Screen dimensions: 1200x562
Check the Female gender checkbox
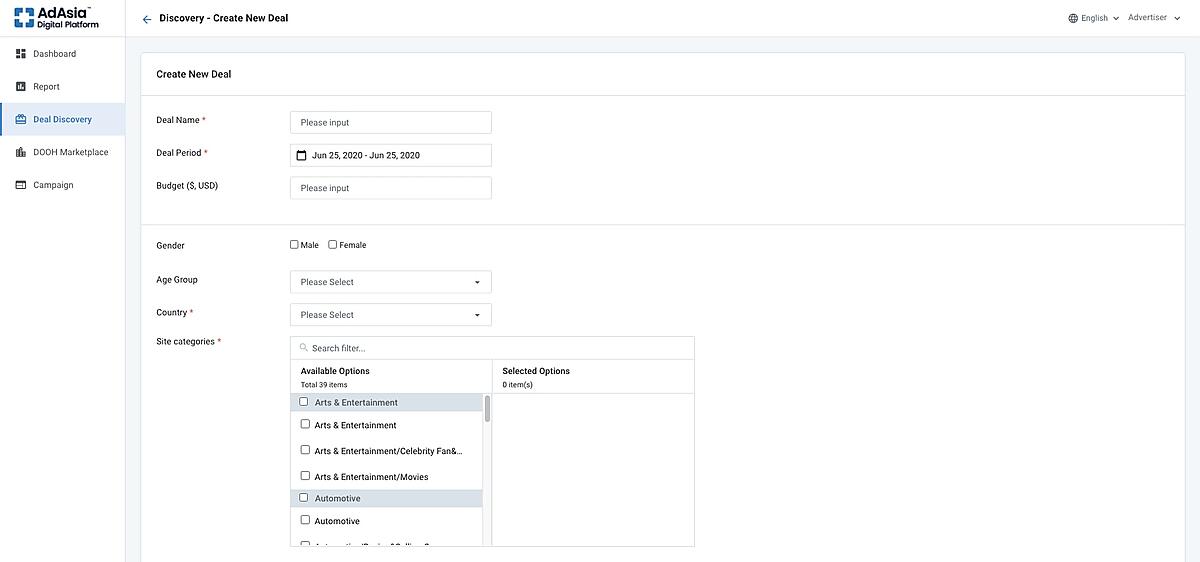pos(333,245)
